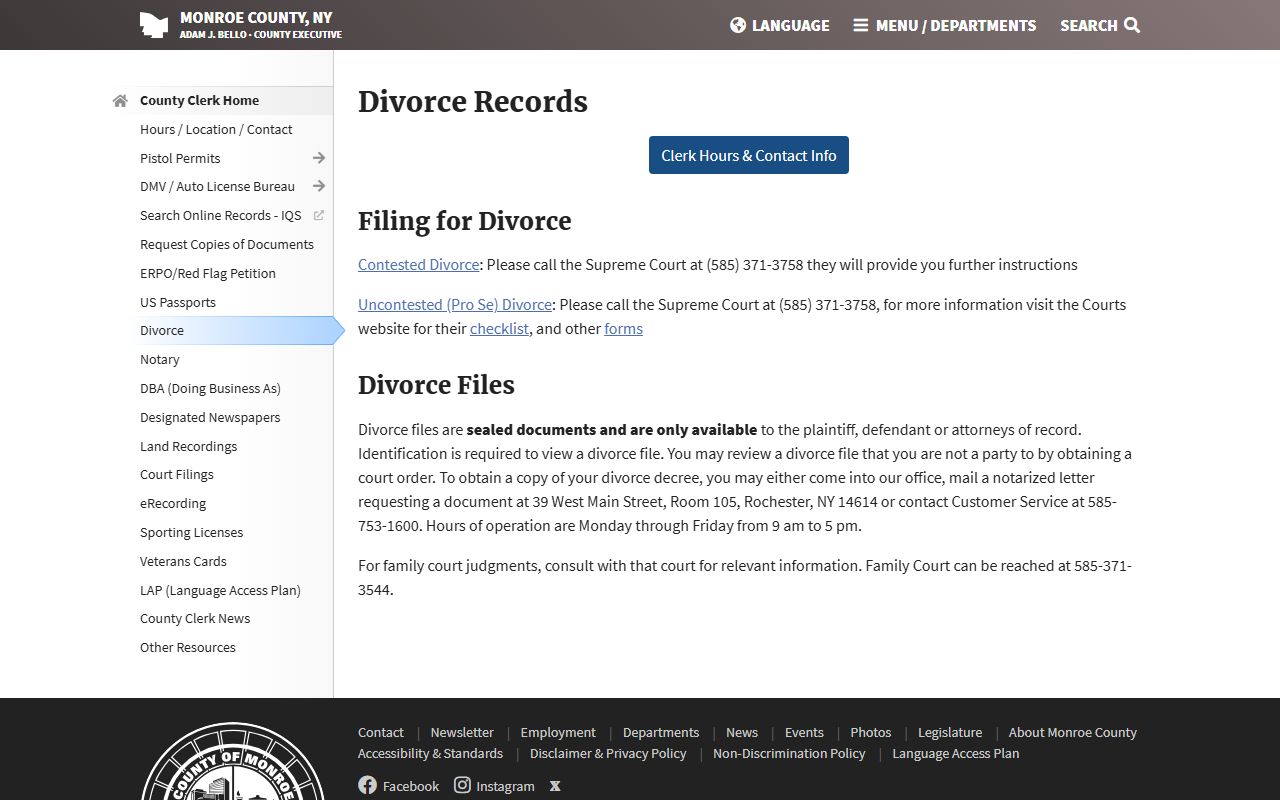Select DMV / Auto License Bureau in sidebar
The height and width of the screenshot is (800, 1280).
pos(217,186)
